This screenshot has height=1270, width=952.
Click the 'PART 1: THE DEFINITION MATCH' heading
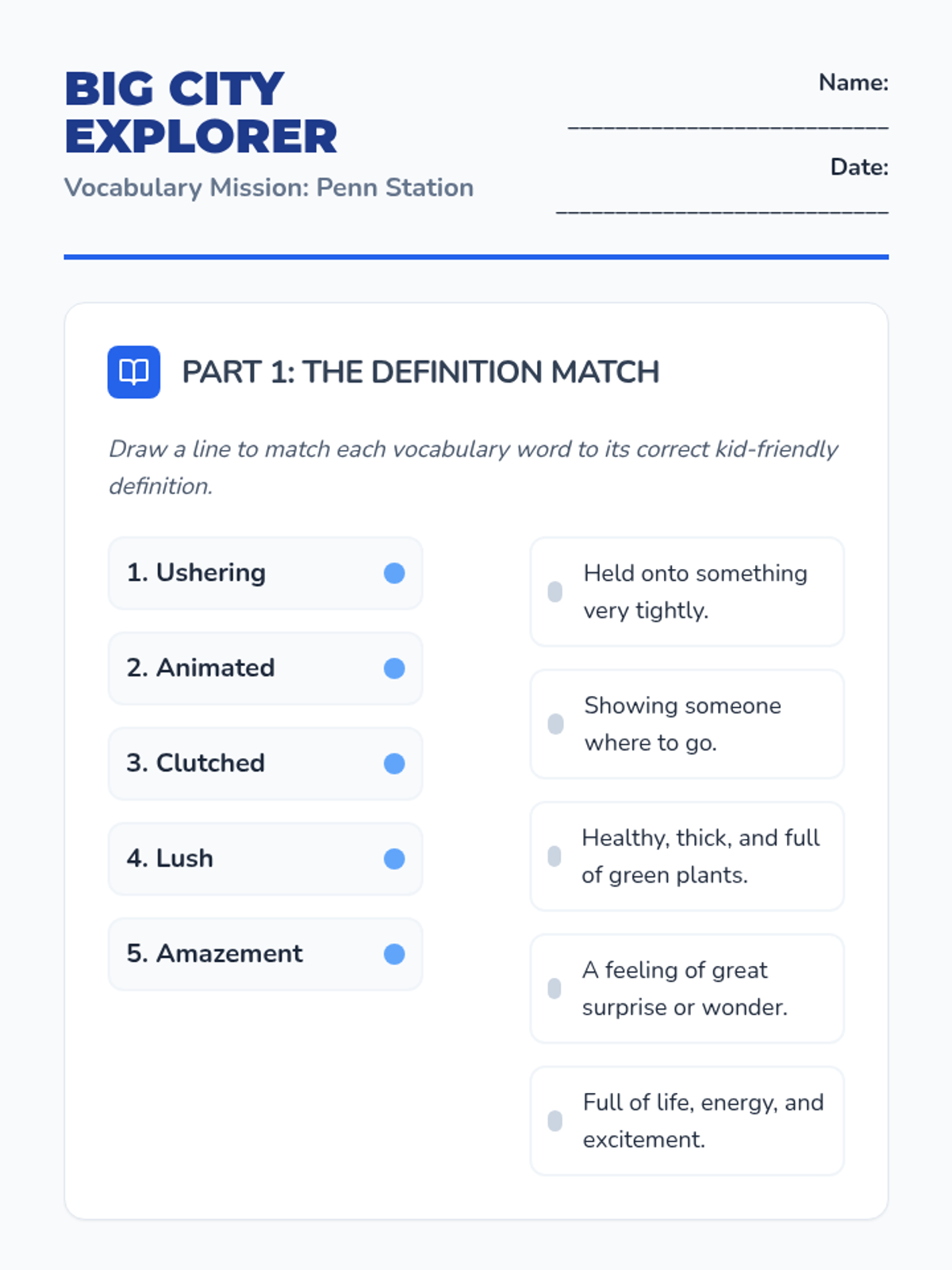click(x=420, y=372)
